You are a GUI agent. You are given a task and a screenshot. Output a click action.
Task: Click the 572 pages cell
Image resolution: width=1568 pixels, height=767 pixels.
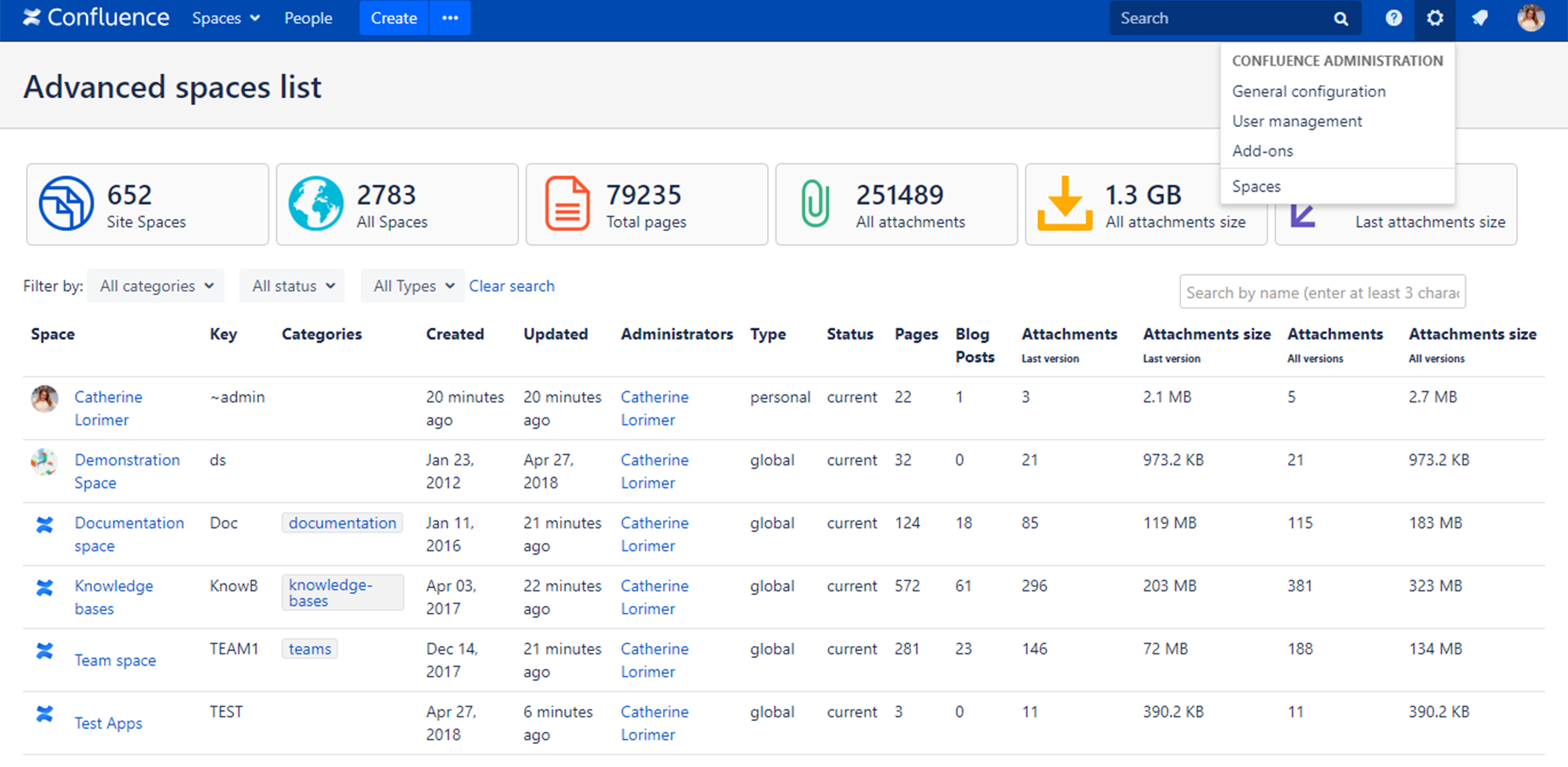pos(908,586)
